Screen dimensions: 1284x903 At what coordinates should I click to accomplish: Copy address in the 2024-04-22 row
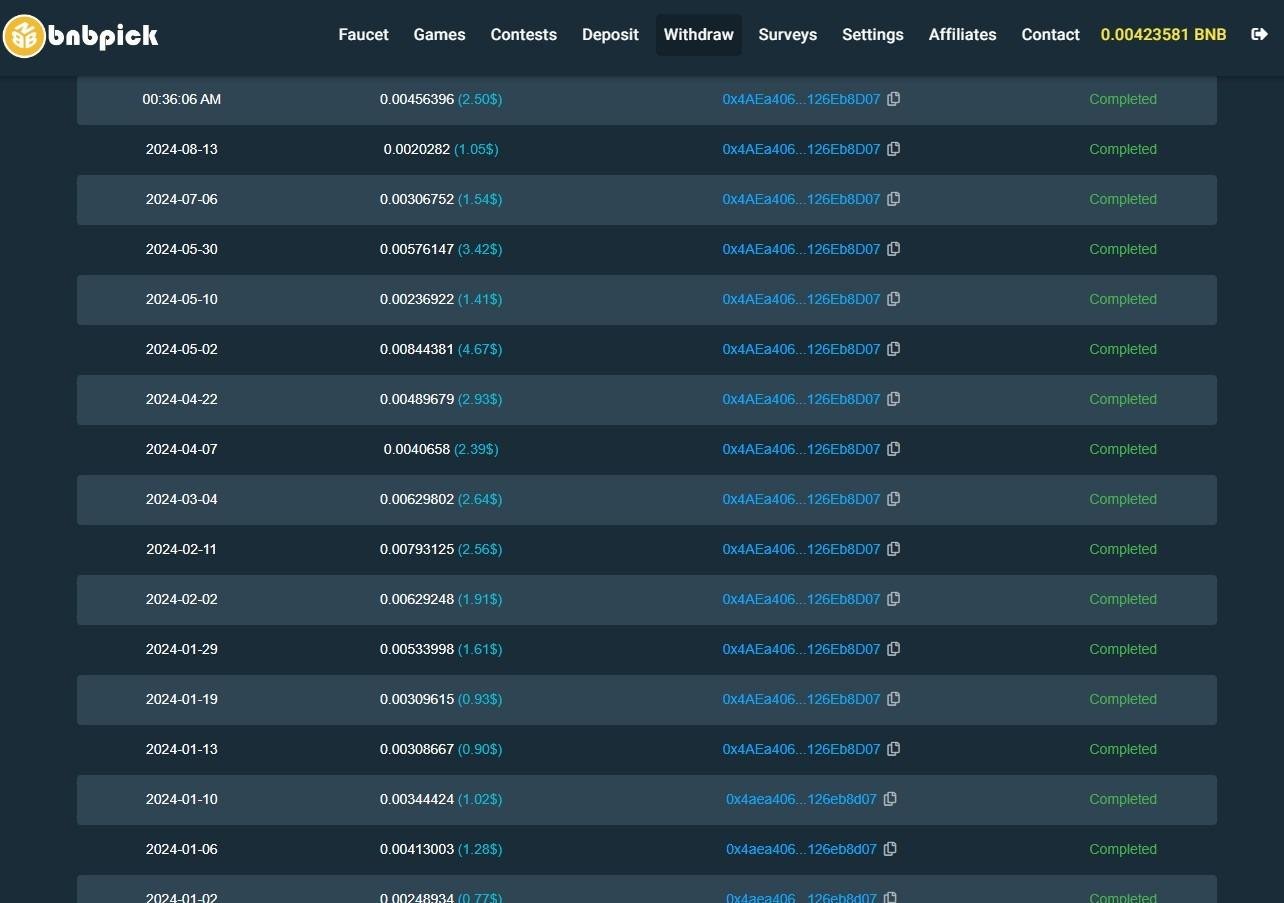coord(894,399)
